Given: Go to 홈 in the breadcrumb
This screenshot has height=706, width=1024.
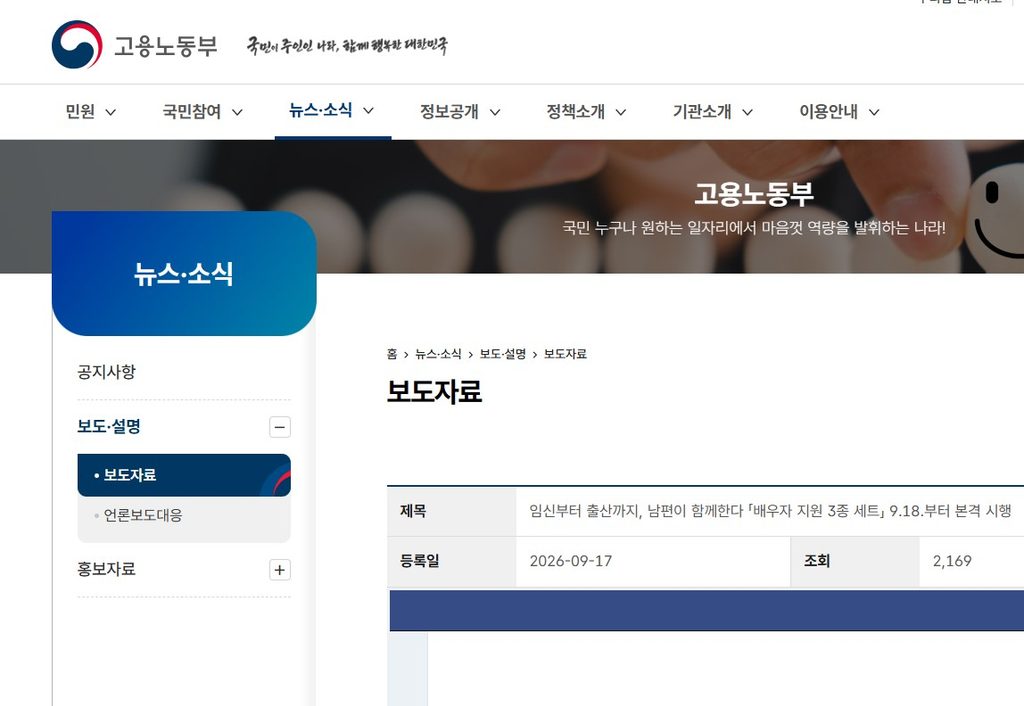Looking at the screenshot, I should click(392, 354).
